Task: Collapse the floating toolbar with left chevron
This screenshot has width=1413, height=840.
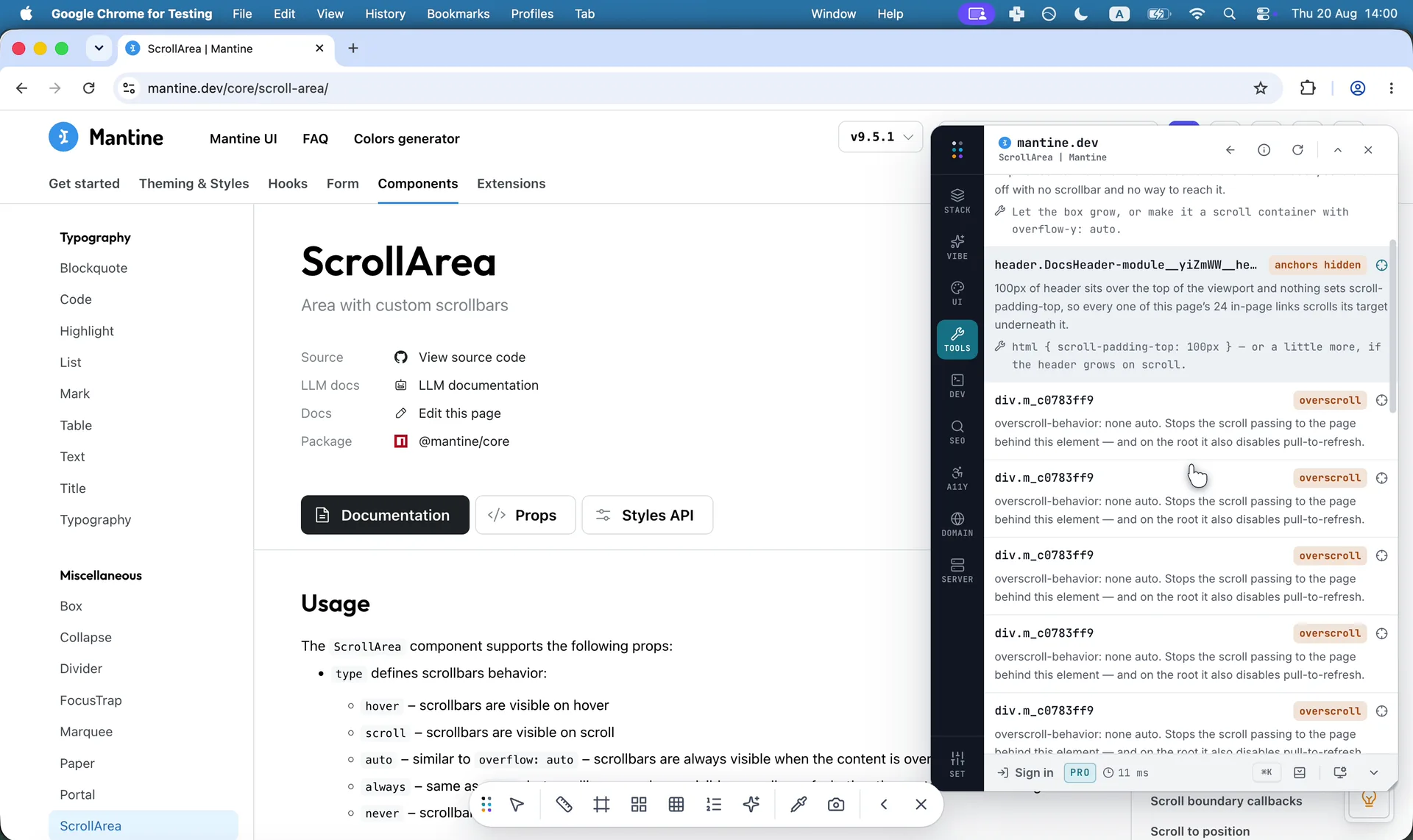Action: click(883, 805)
